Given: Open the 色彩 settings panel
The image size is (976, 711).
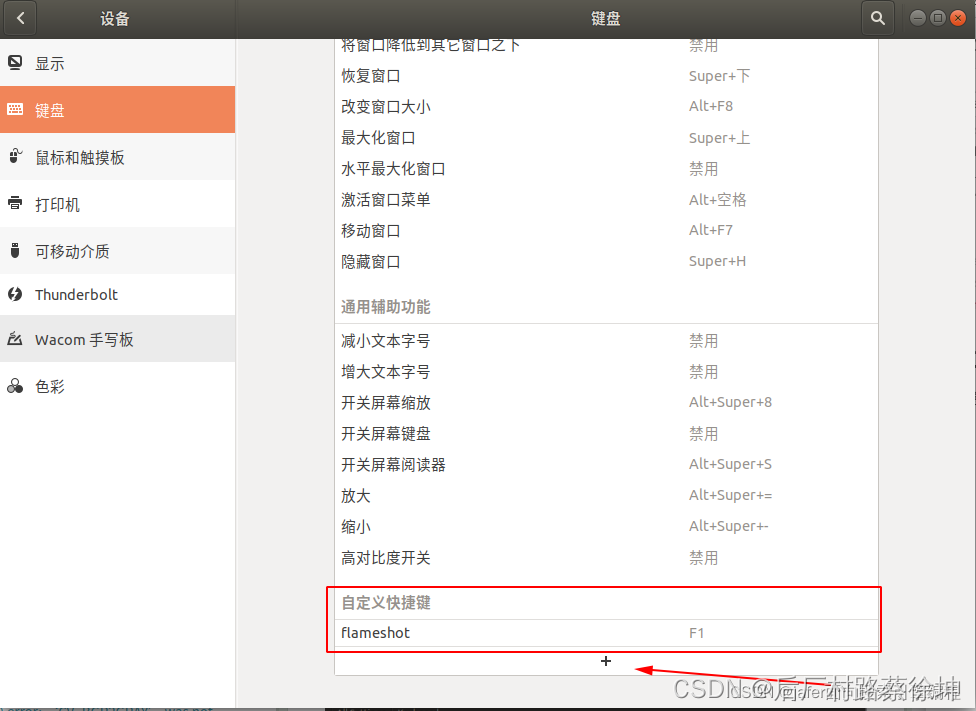Looking at the screenshot, I should (118, 386).
